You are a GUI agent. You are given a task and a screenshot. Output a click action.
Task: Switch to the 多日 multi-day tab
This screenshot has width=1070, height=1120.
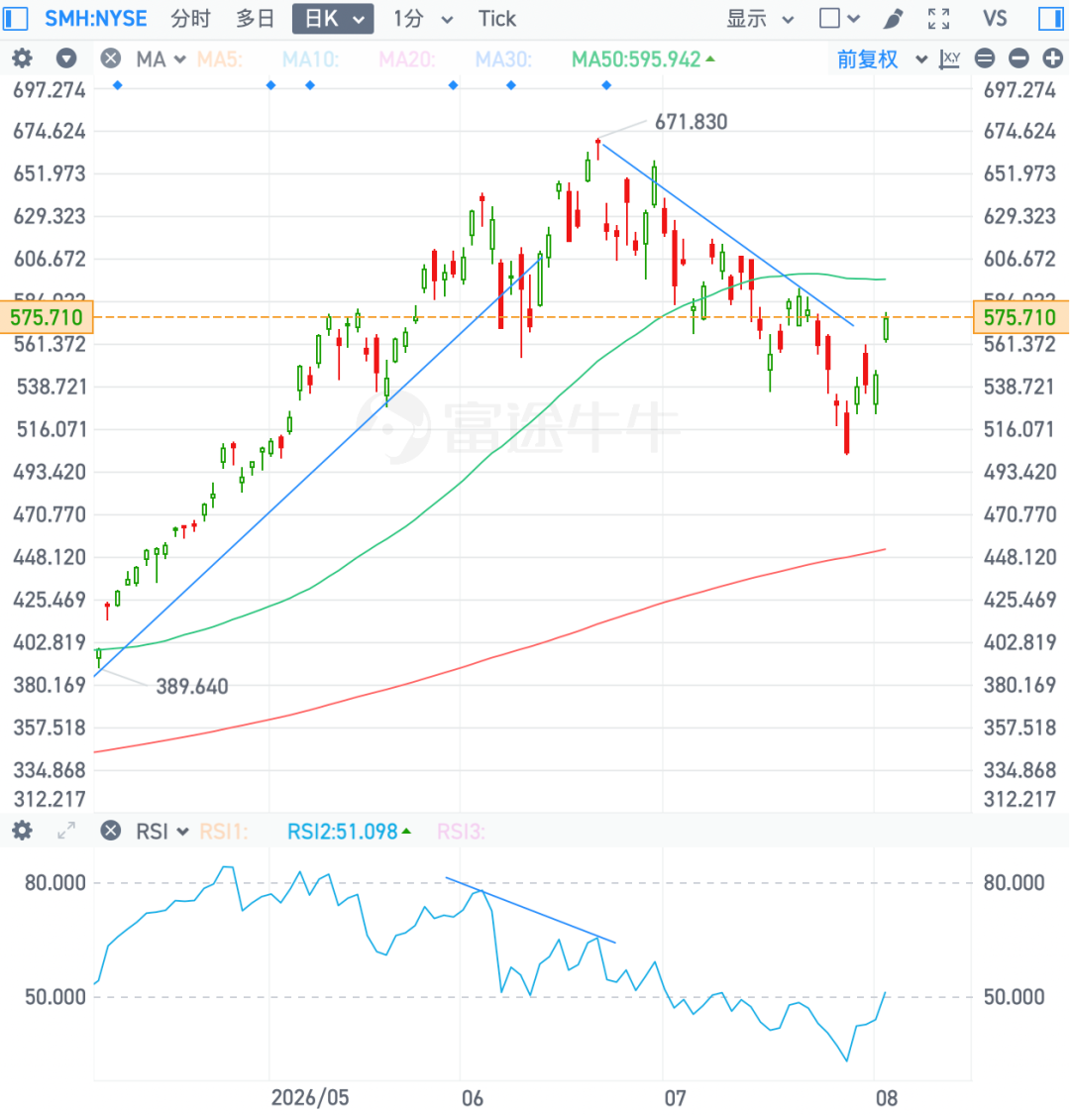pos(256,19)
